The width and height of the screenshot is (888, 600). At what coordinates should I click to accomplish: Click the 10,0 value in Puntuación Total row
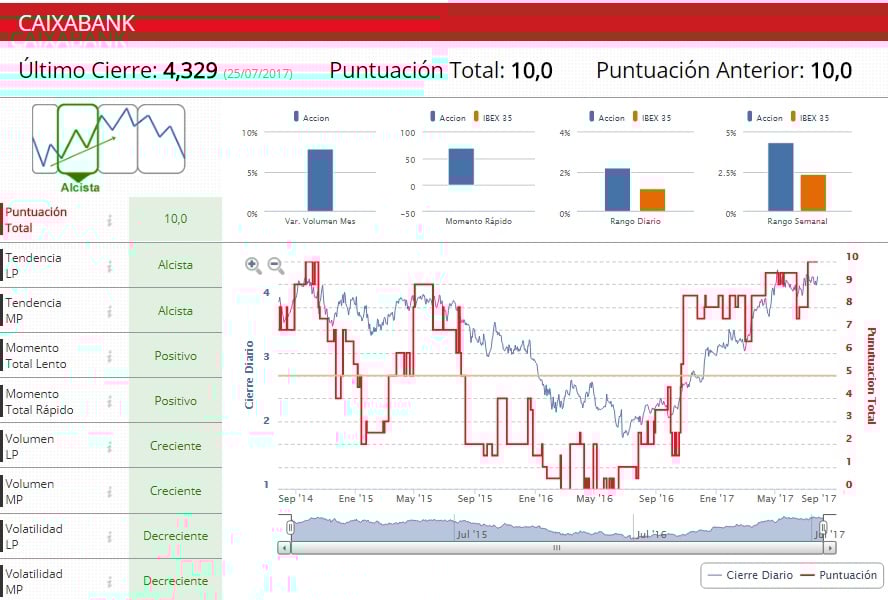tap(176, 219)
